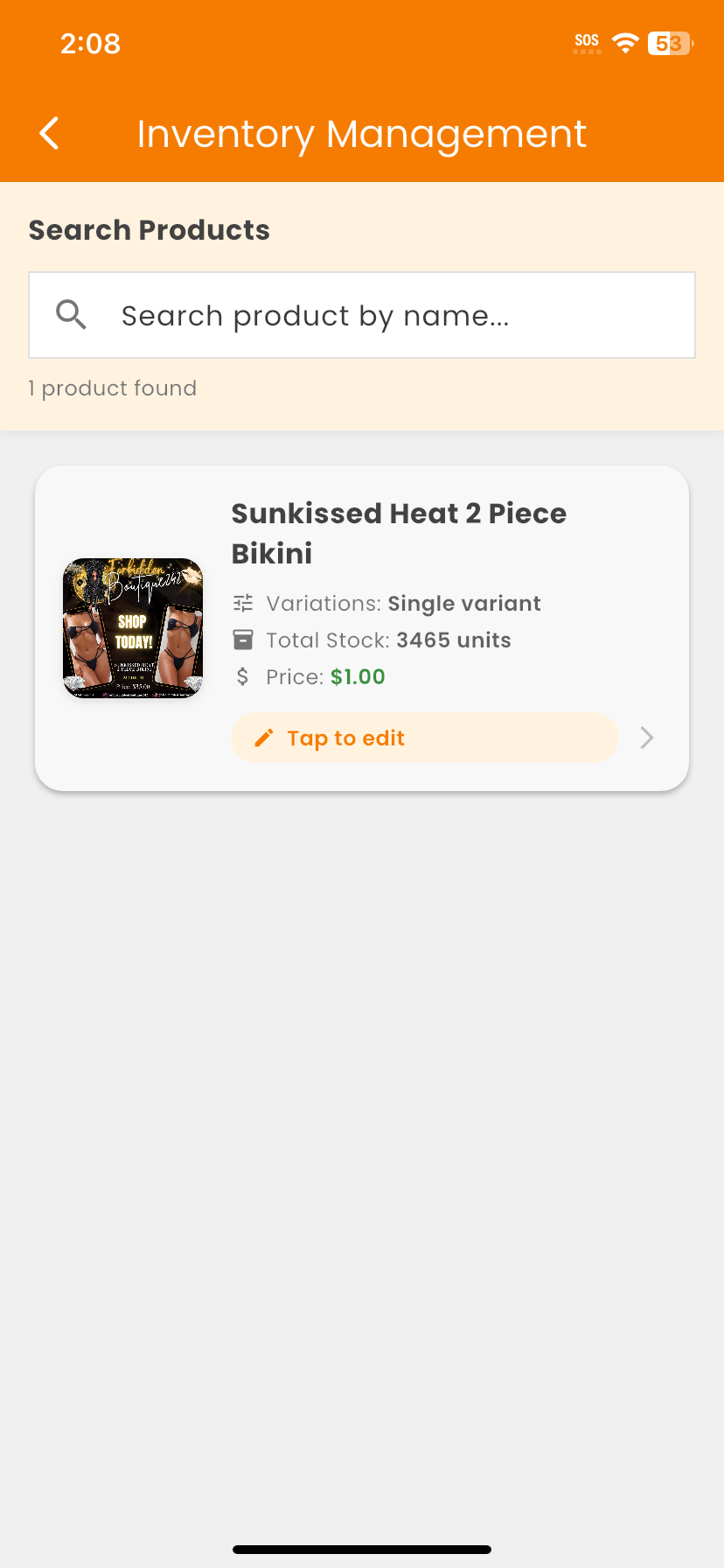Screen dimensions: 724x1568
Task: Click the total stock box icon
Action: pos(243,640)
